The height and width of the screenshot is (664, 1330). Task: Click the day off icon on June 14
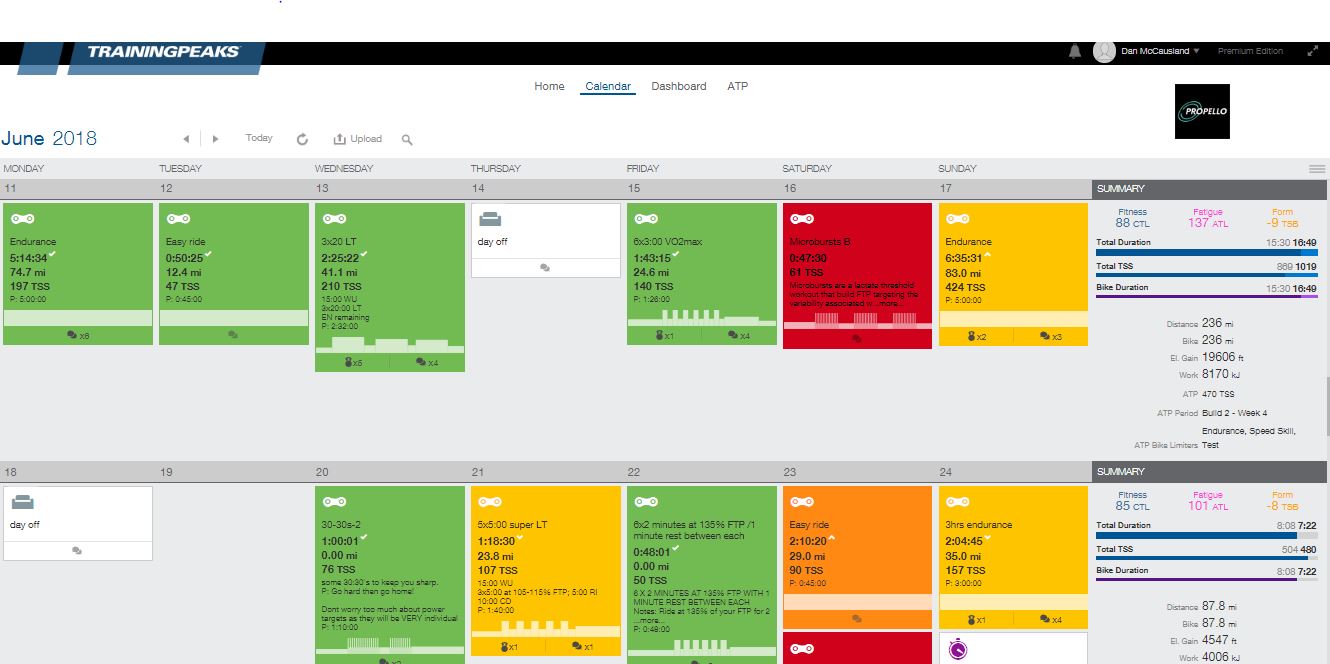coord(491,220)
